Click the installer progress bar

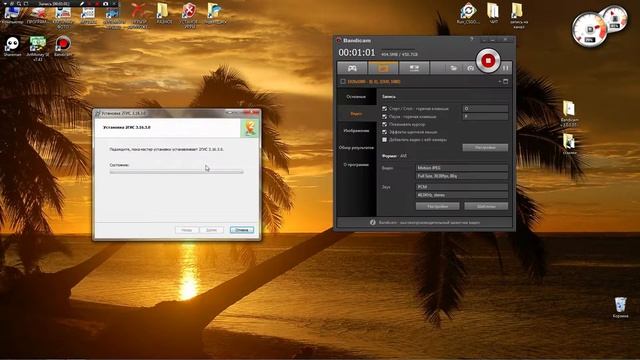176,172
